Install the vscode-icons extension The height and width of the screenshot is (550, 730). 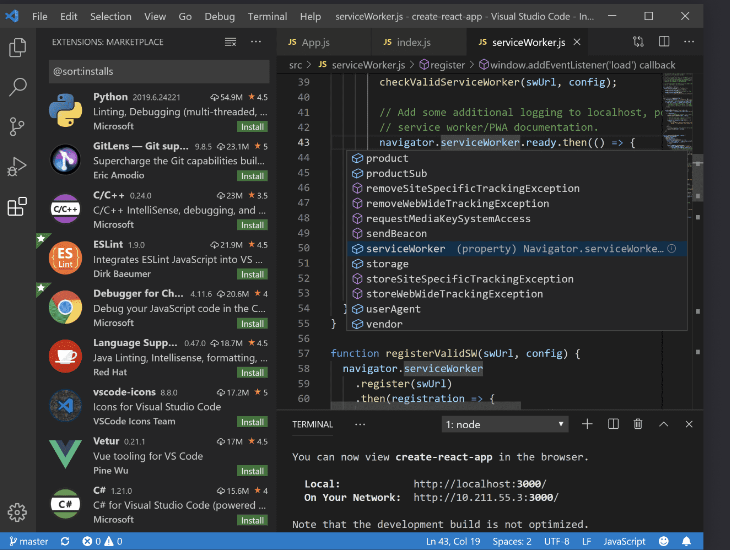[x=252, y=422]
